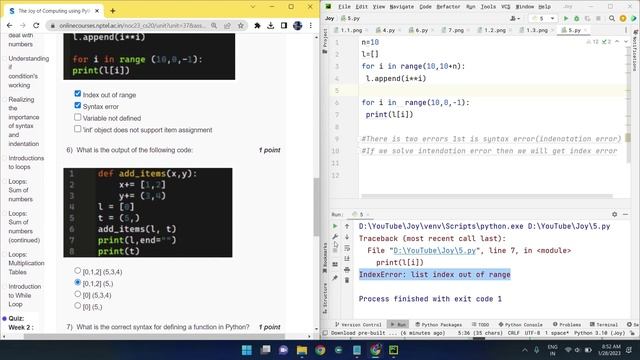Click the editor horizontal scrollbar
The height and width of the screenshot is (360, 640).
(x=487, y=196)
